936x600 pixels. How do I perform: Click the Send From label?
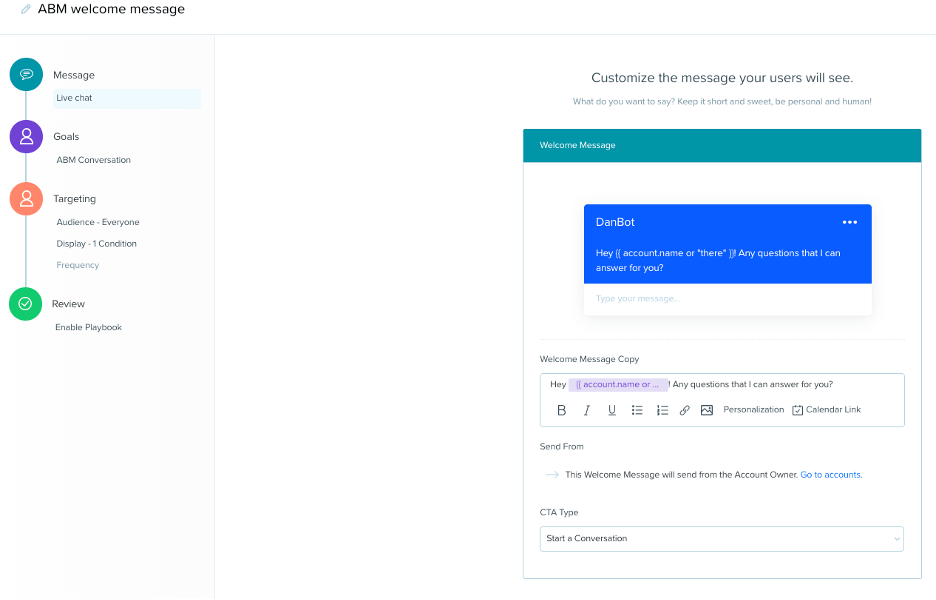click(562, 447)
